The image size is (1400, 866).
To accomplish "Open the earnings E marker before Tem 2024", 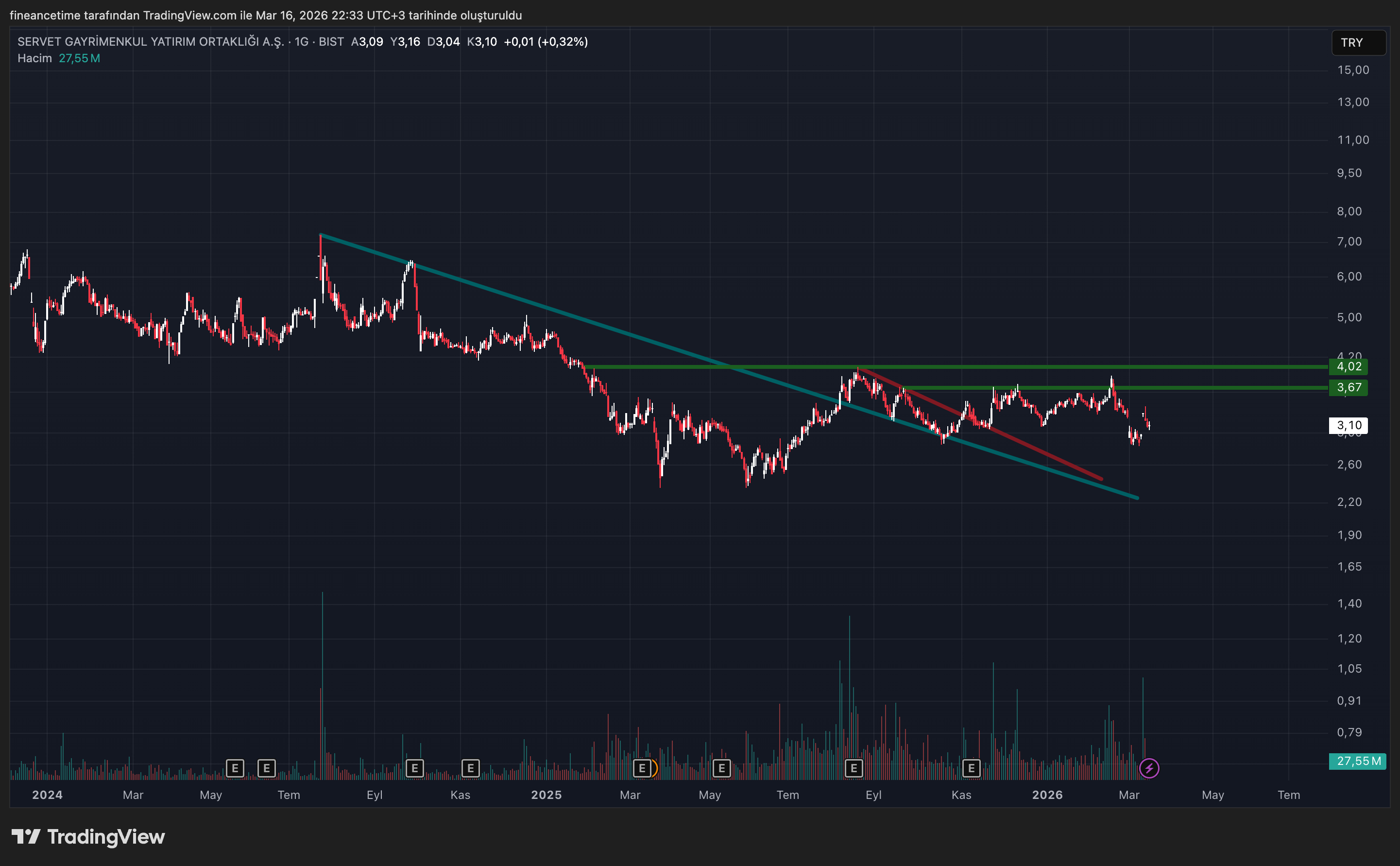I will coord(266,768).
